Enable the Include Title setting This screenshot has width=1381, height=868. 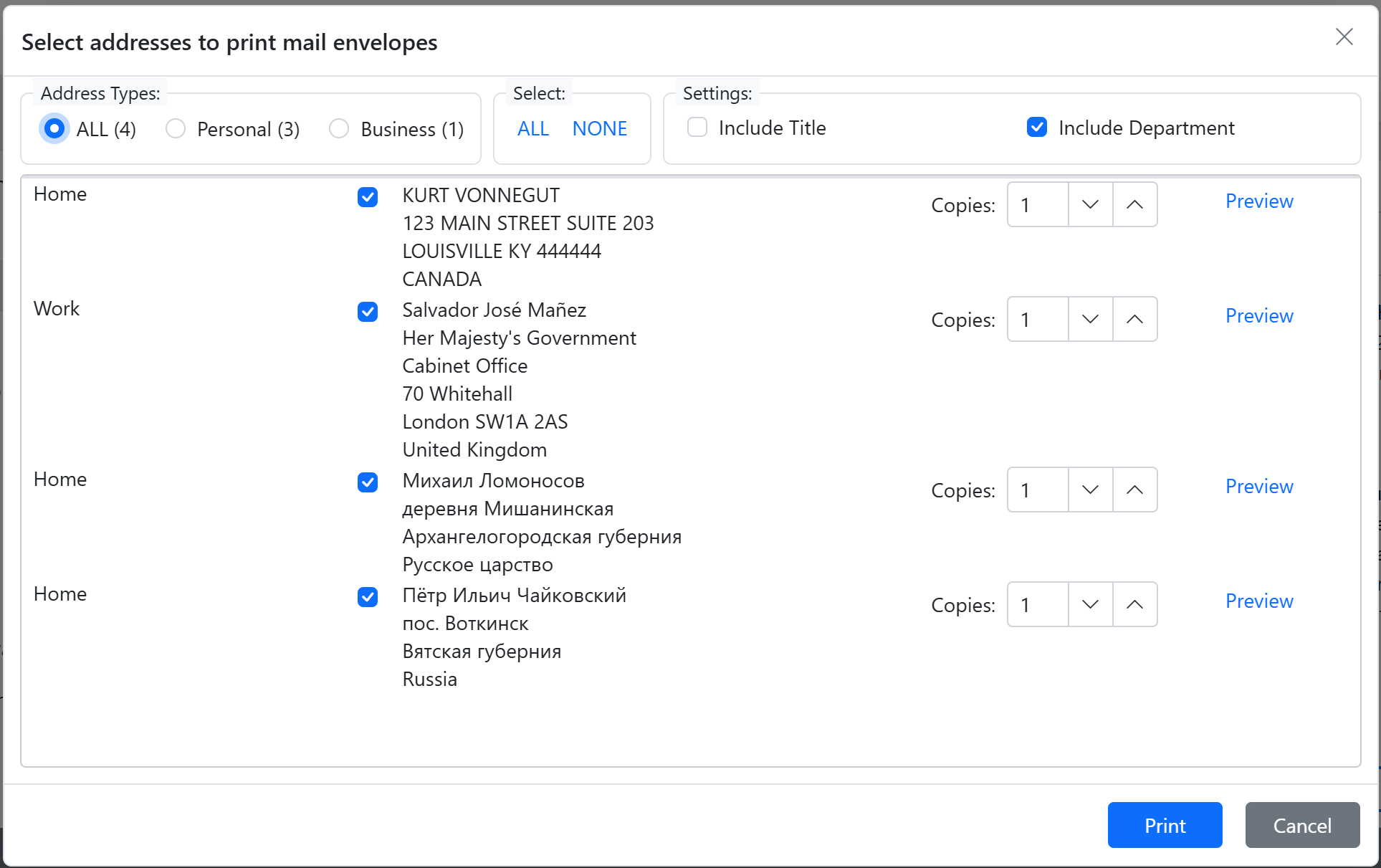[x=696, y=127]
